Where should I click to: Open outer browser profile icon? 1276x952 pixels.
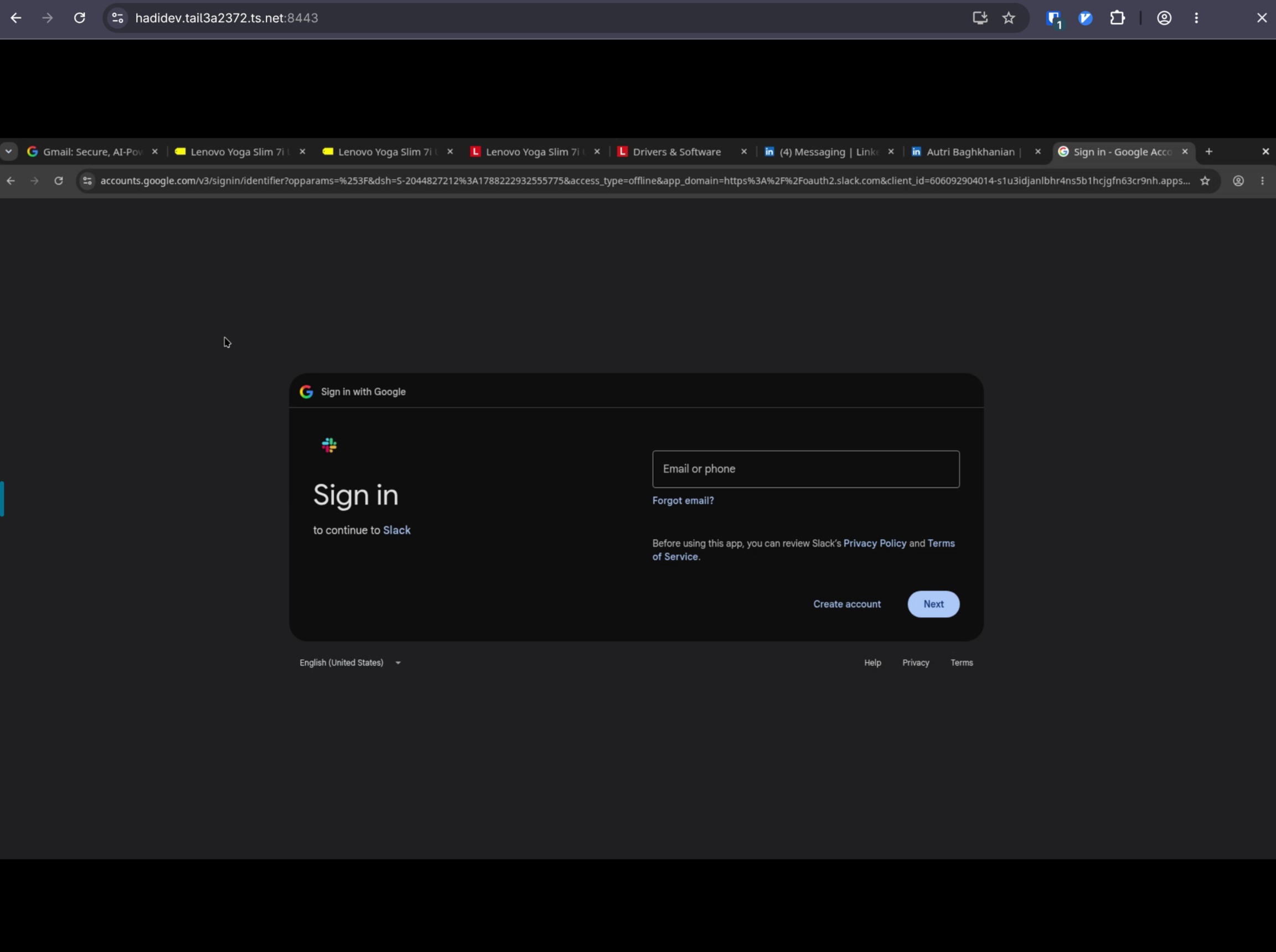coord(1164,18)
